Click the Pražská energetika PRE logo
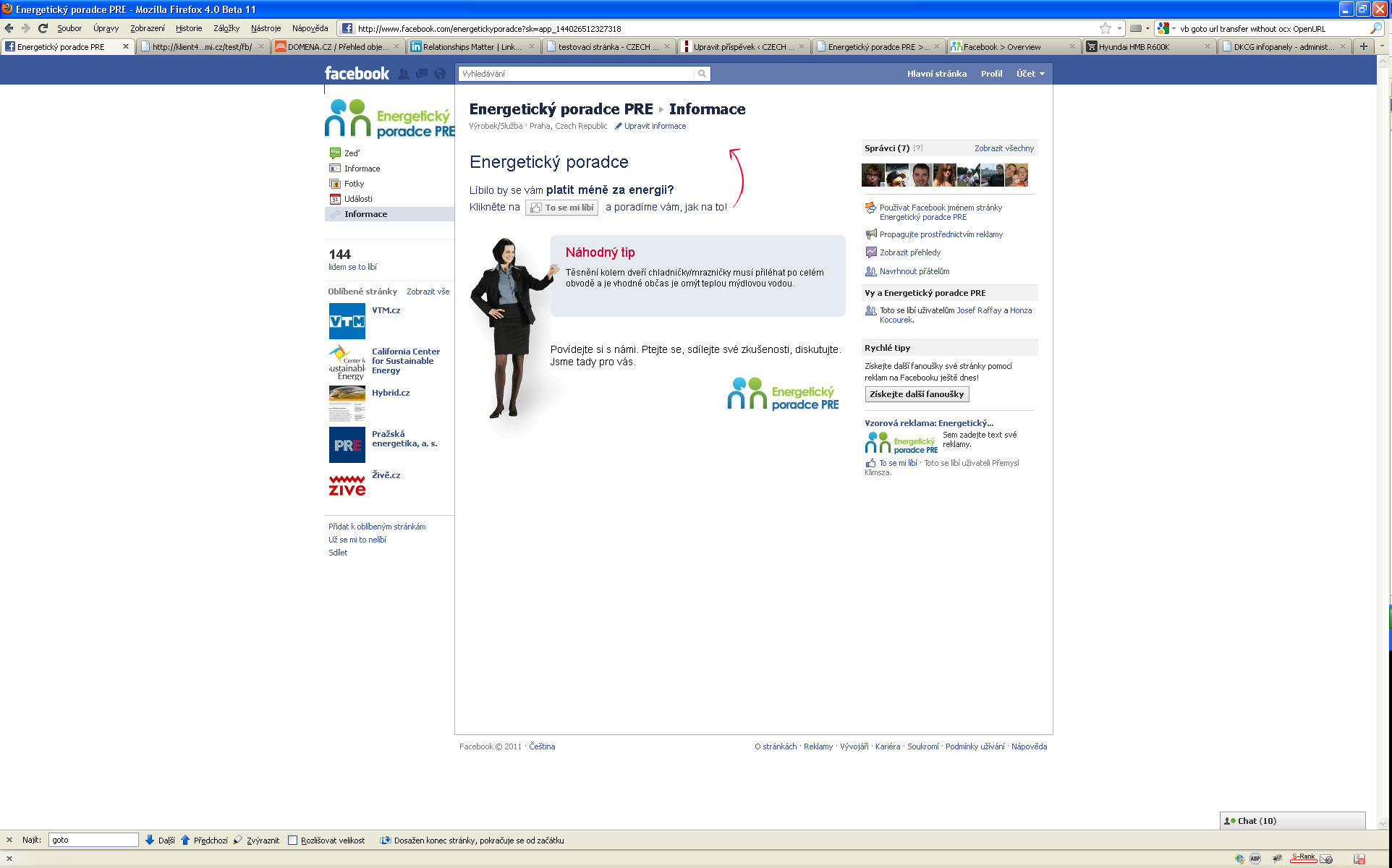 [347, 445]
